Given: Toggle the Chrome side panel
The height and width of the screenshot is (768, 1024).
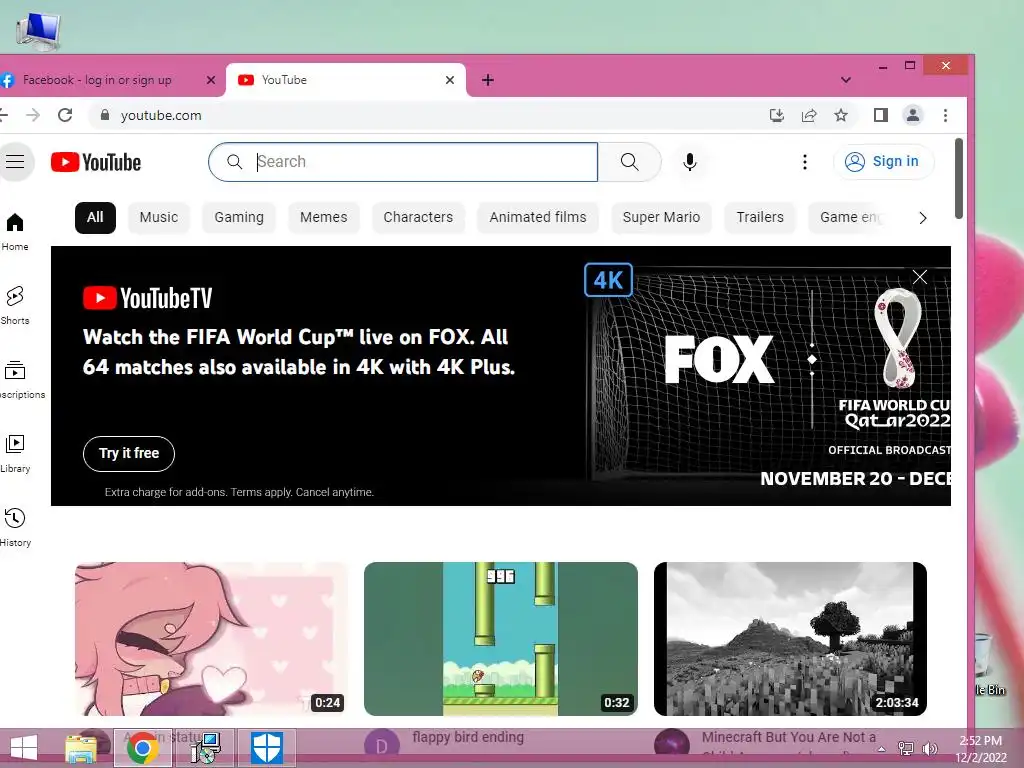Looking at the screenshot, I should [x=880, y=115].
